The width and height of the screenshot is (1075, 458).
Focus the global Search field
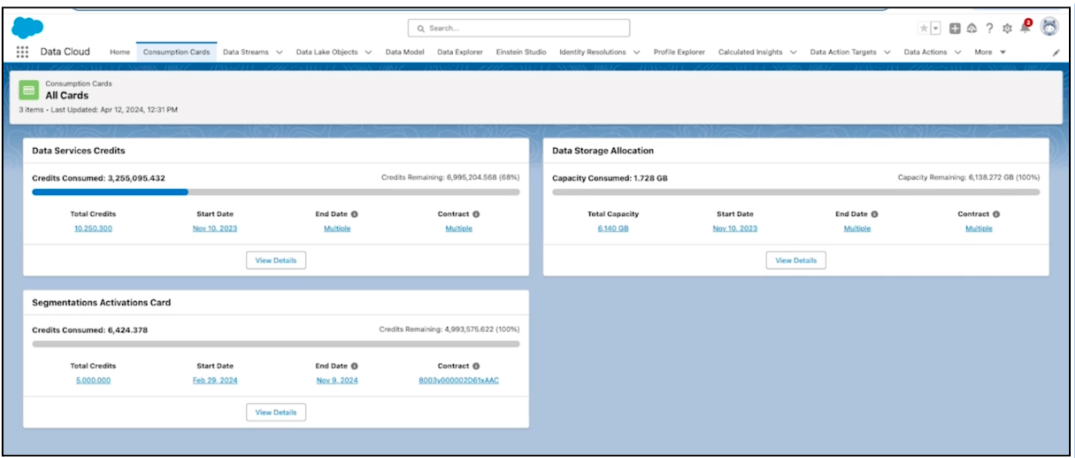519,28
